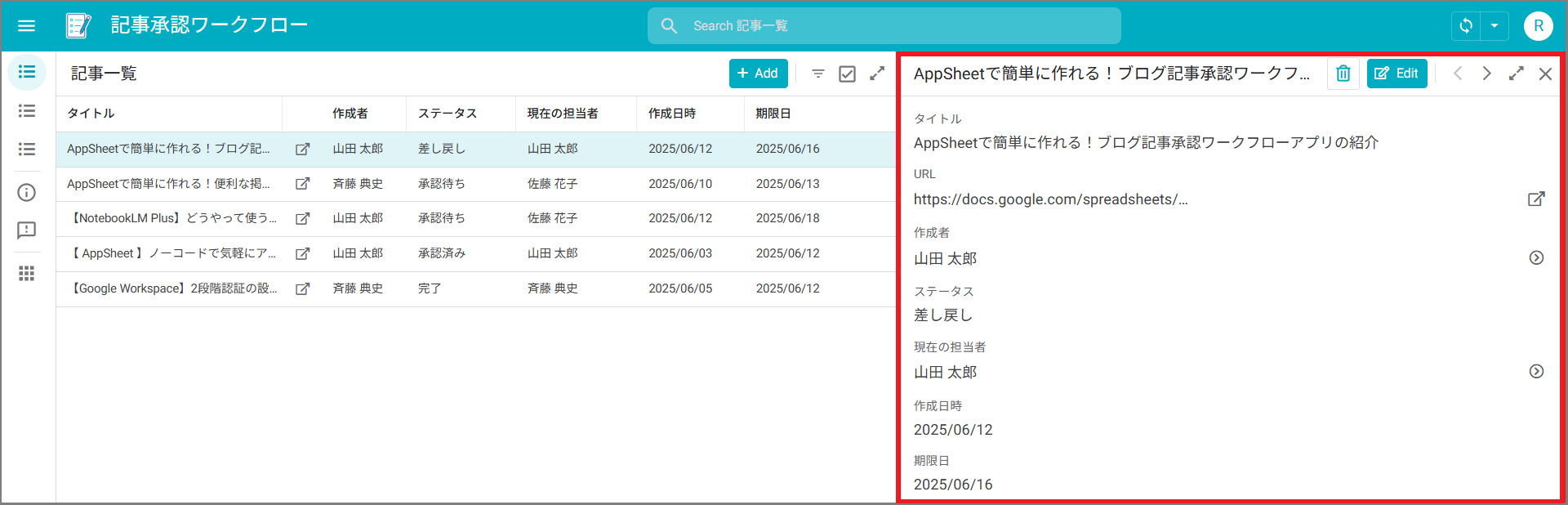This screenshot has width=1568, height=505.
Task: Select the third list view in sidebar
Action: click(x=27, y=149)
